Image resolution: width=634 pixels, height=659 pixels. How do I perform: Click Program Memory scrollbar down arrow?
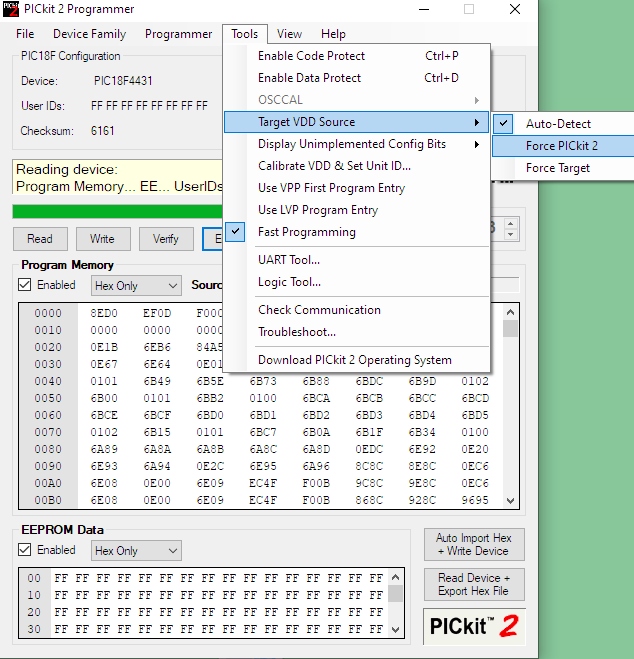[510, 501]
